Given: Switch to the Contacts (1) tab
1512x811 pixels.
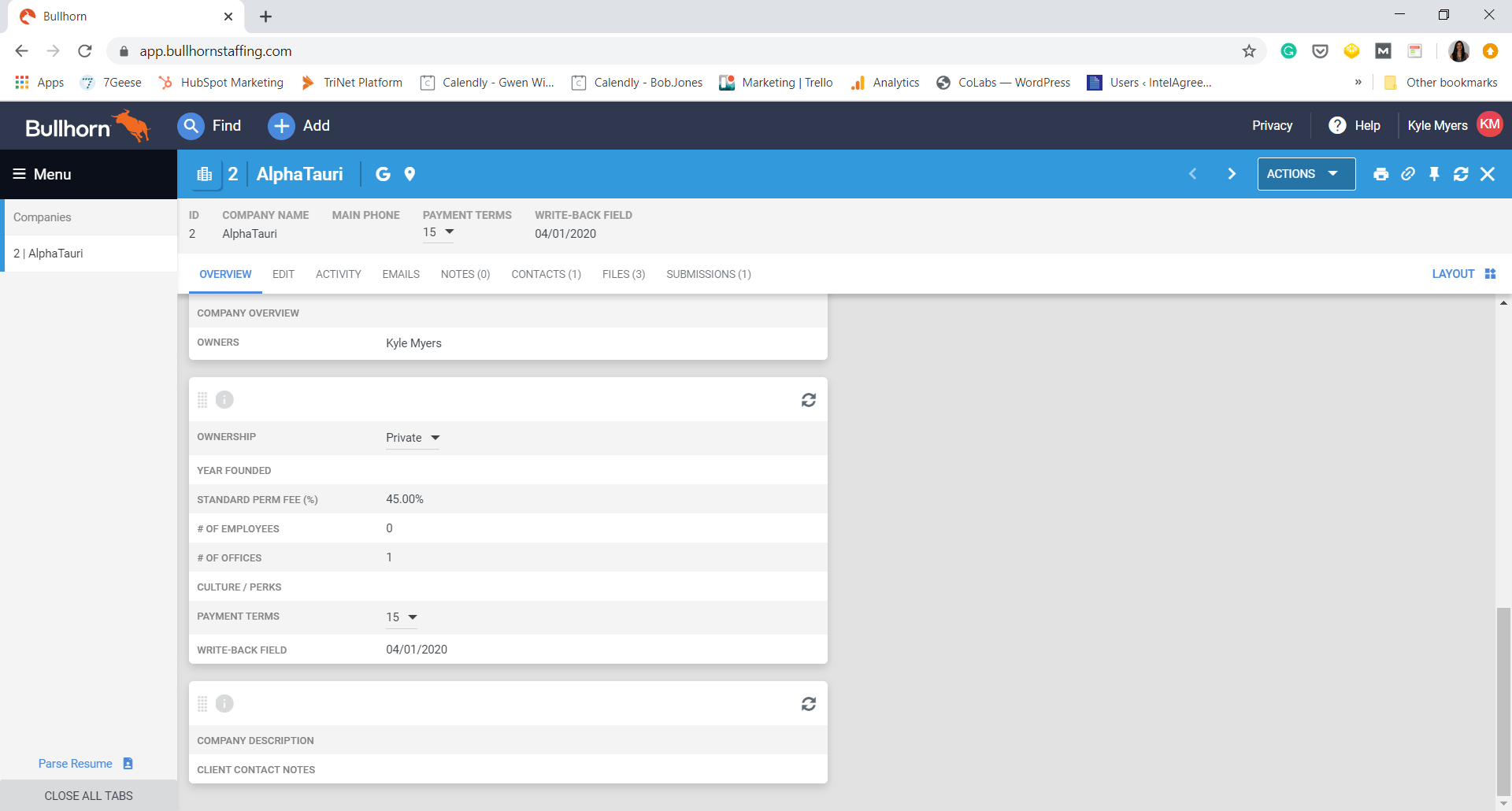Looking at the screenshot, I should click(x=546, y=274).
